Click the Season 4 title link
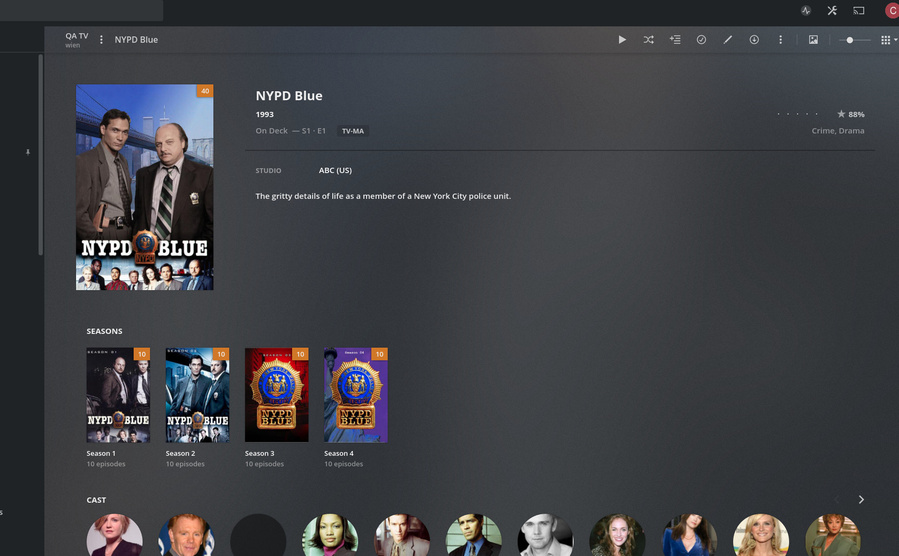899x556 pixels. tap(338, 453)
